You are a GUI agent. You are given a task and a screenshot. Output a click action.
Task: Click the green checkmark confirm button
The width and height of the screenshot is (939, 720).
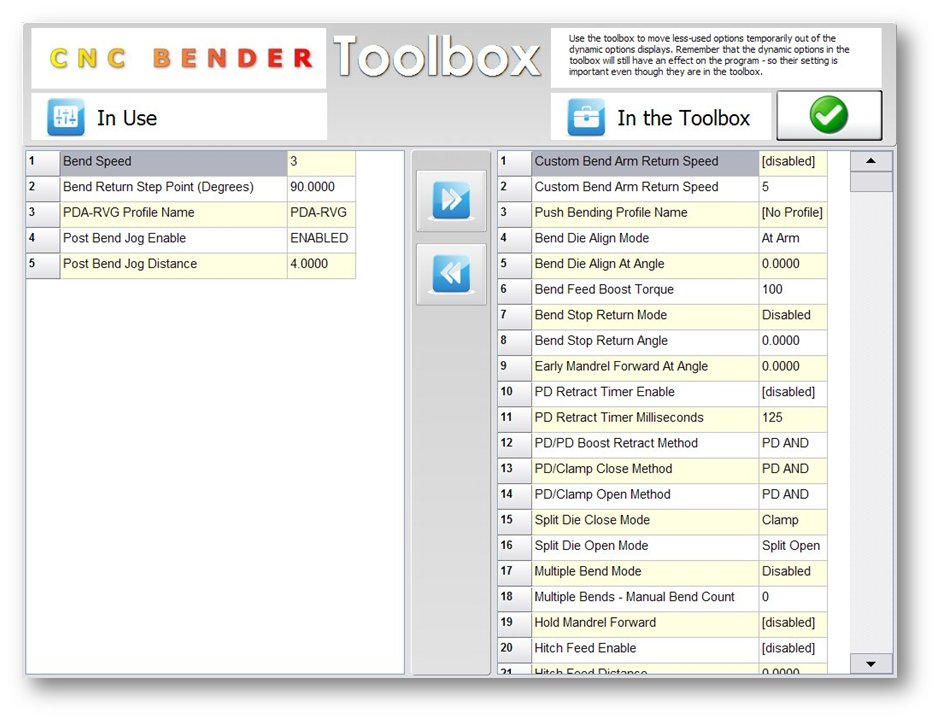click(x=828, y=116)
